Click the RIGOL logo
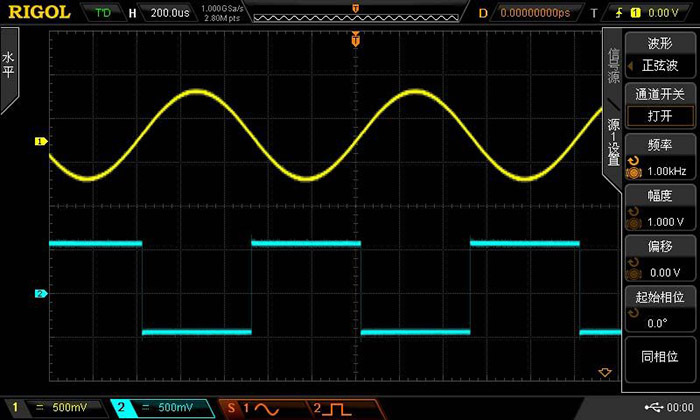The image size is (700, 420). [x=36, y=13]
